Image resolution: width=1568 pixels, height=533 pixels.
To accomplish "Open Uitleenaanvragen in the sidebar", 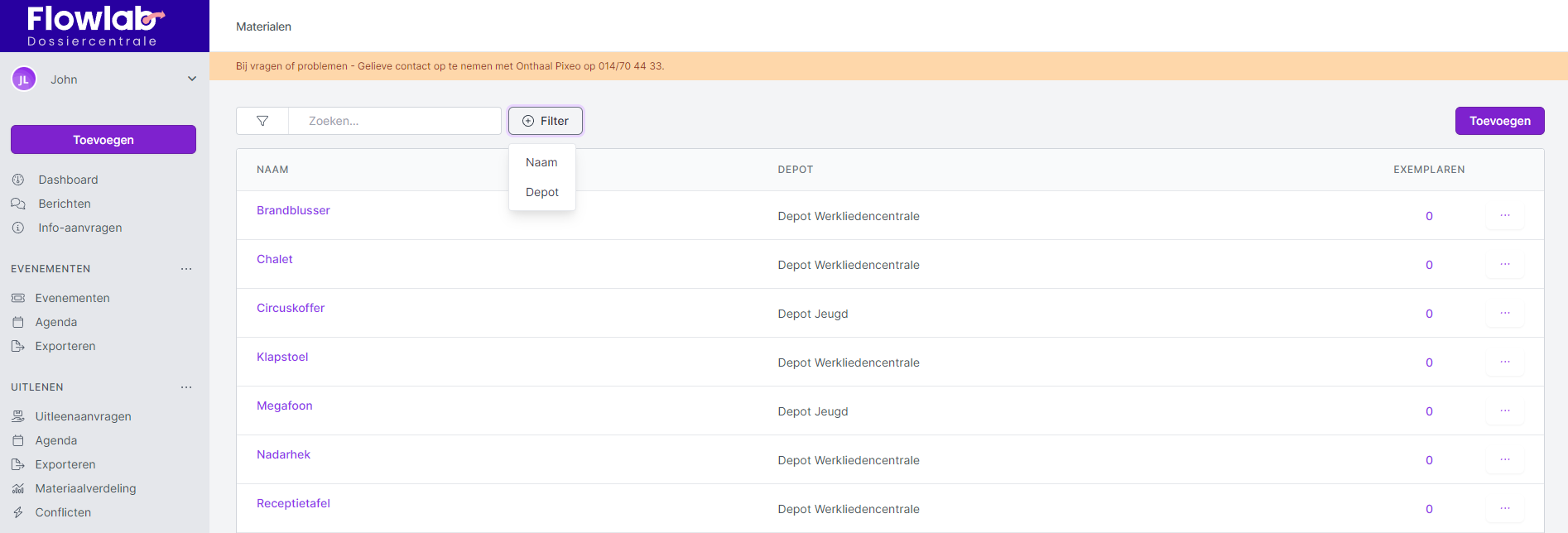I will [x=83, y=416].
